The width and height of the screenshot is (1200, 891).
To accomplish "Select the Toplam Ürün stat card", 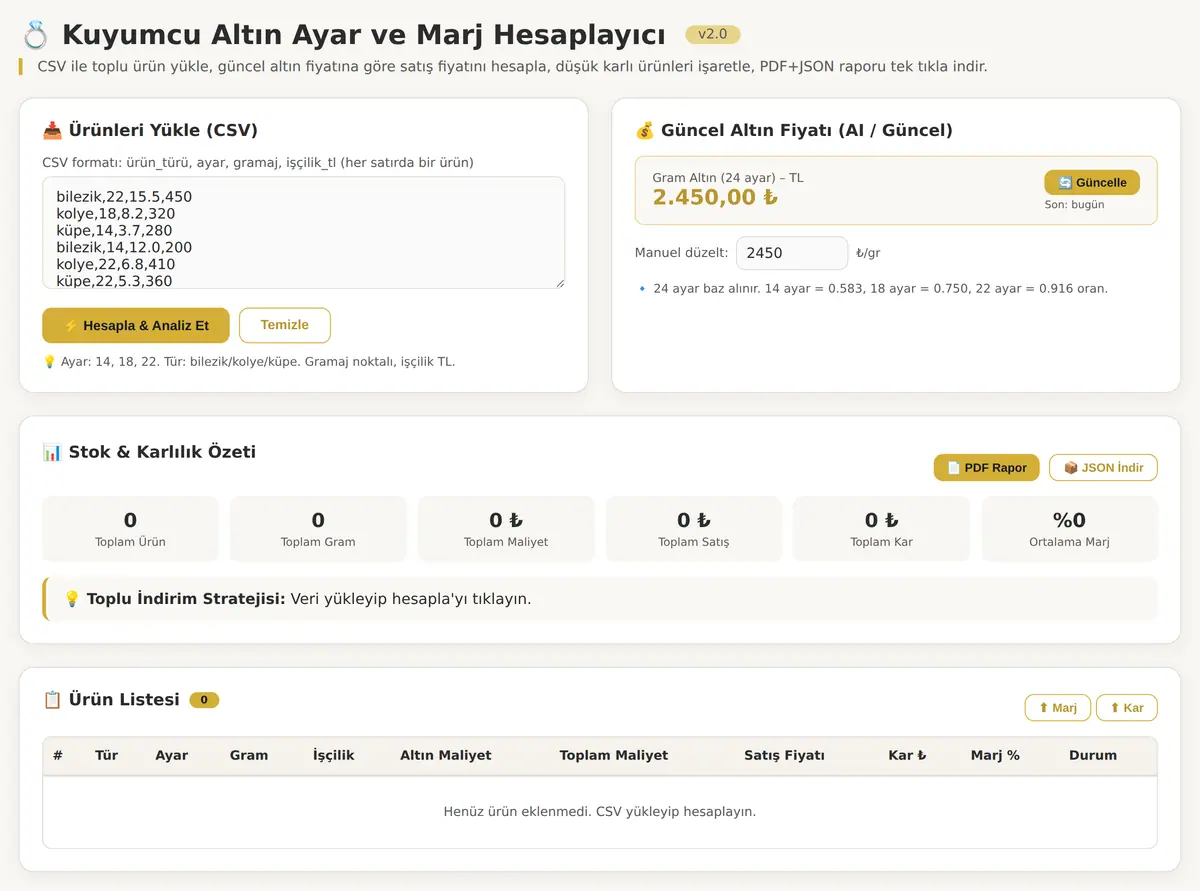I will point(130,528).
